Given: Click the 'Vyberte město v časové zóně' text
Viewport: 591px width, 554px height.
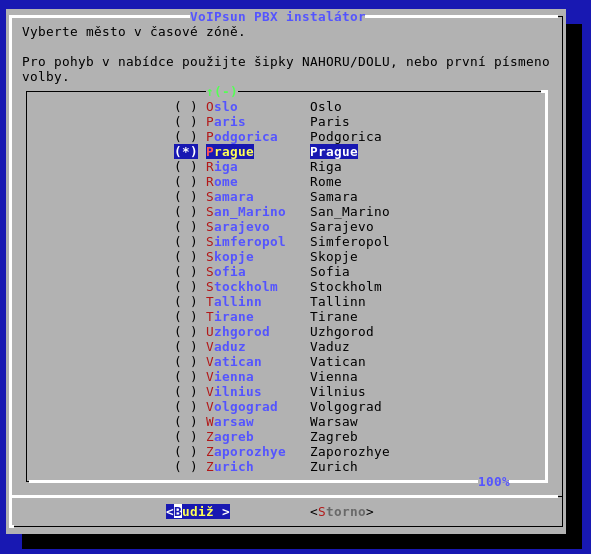Looking at the screenshot, I should 134,32.
